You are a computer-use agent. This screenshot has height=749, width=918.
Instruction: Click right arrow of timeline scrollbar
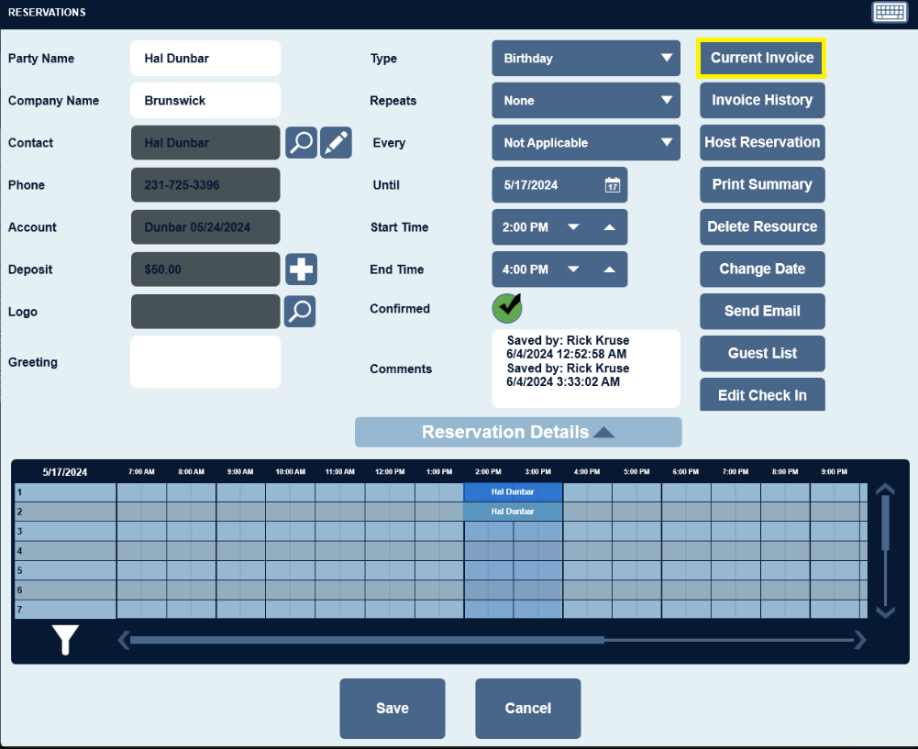(859, 639)
